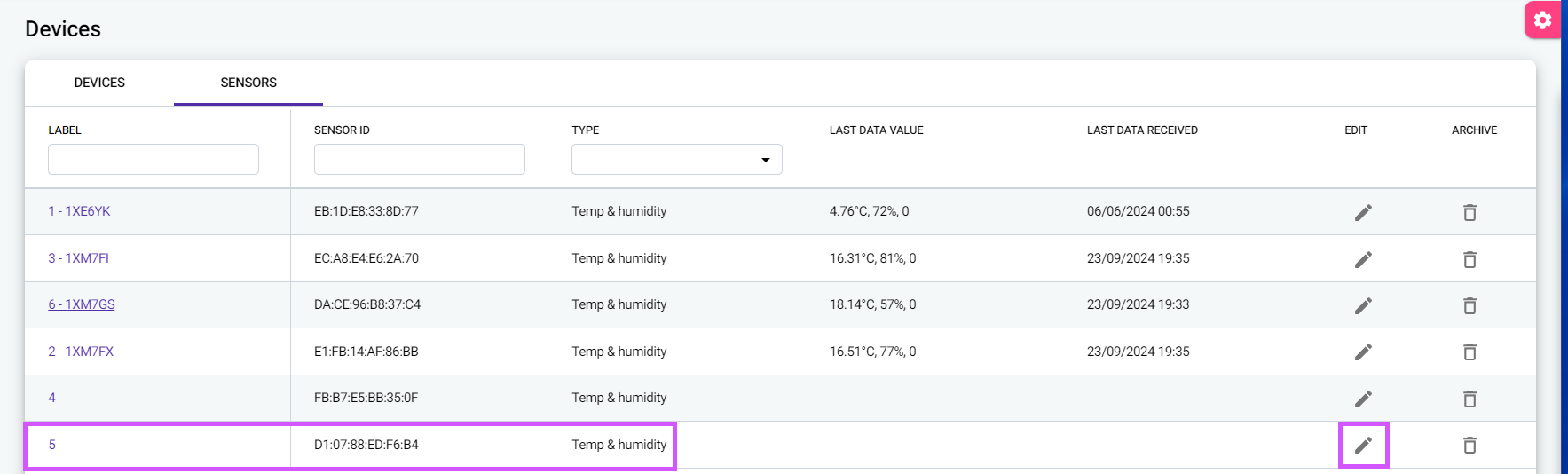
Task: Archive sensor 5 using trash icon
Action: [1470, 445]
